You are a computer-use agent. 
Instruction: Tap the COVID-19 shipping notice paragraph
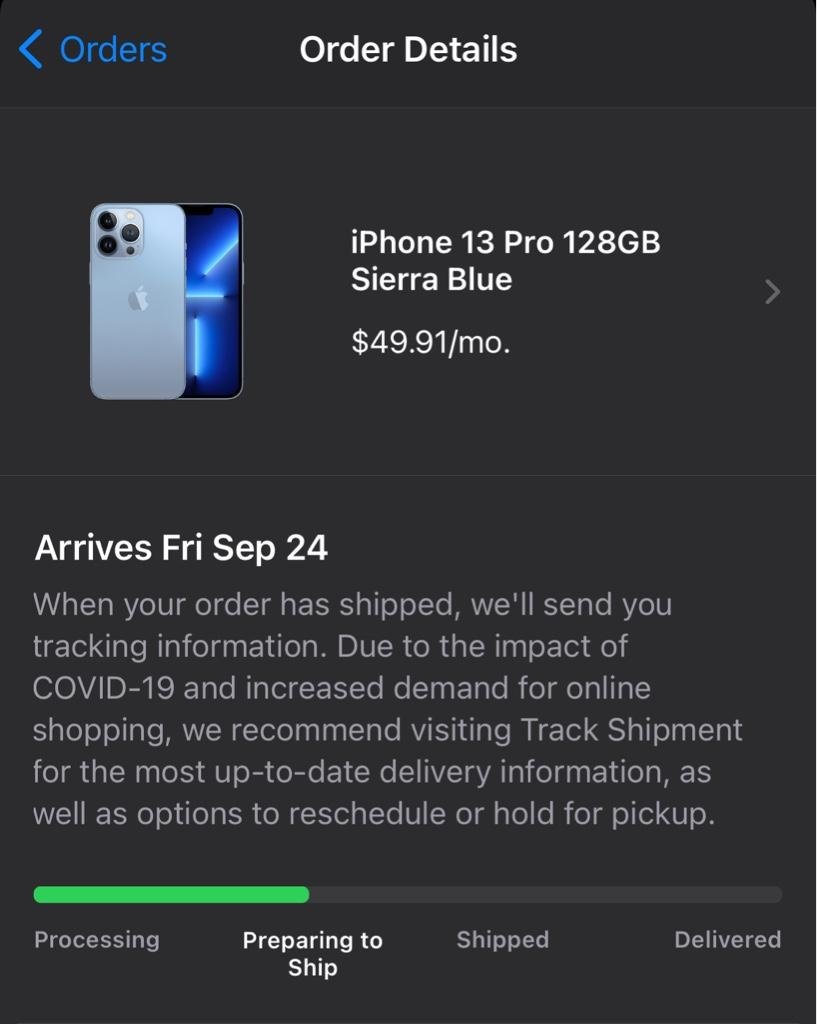coord(387,709)
